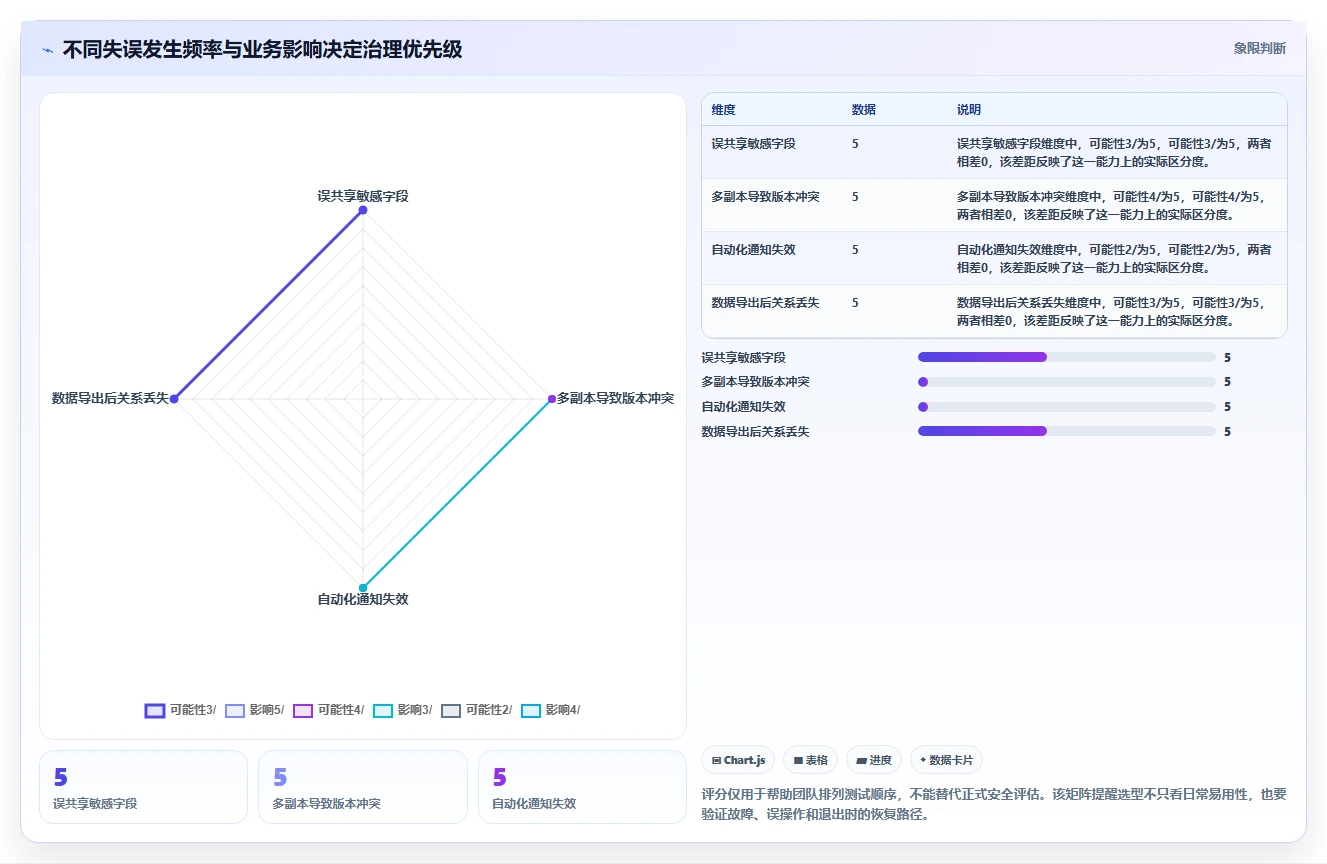The width and height of the screenshot is (1327, 864).
Task: Click the 误共享敏感字段 radar axis label
Action: click(363, 196)
